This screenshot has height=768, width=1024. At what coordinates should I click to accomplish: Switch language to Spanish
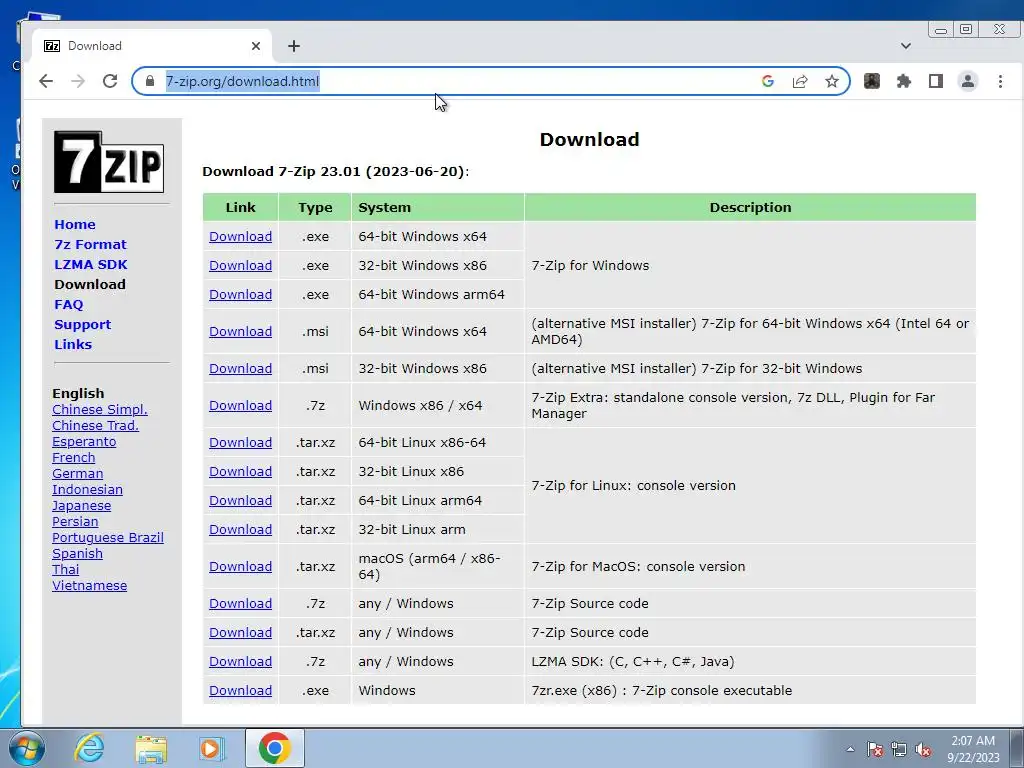click(x=77, y=553)
